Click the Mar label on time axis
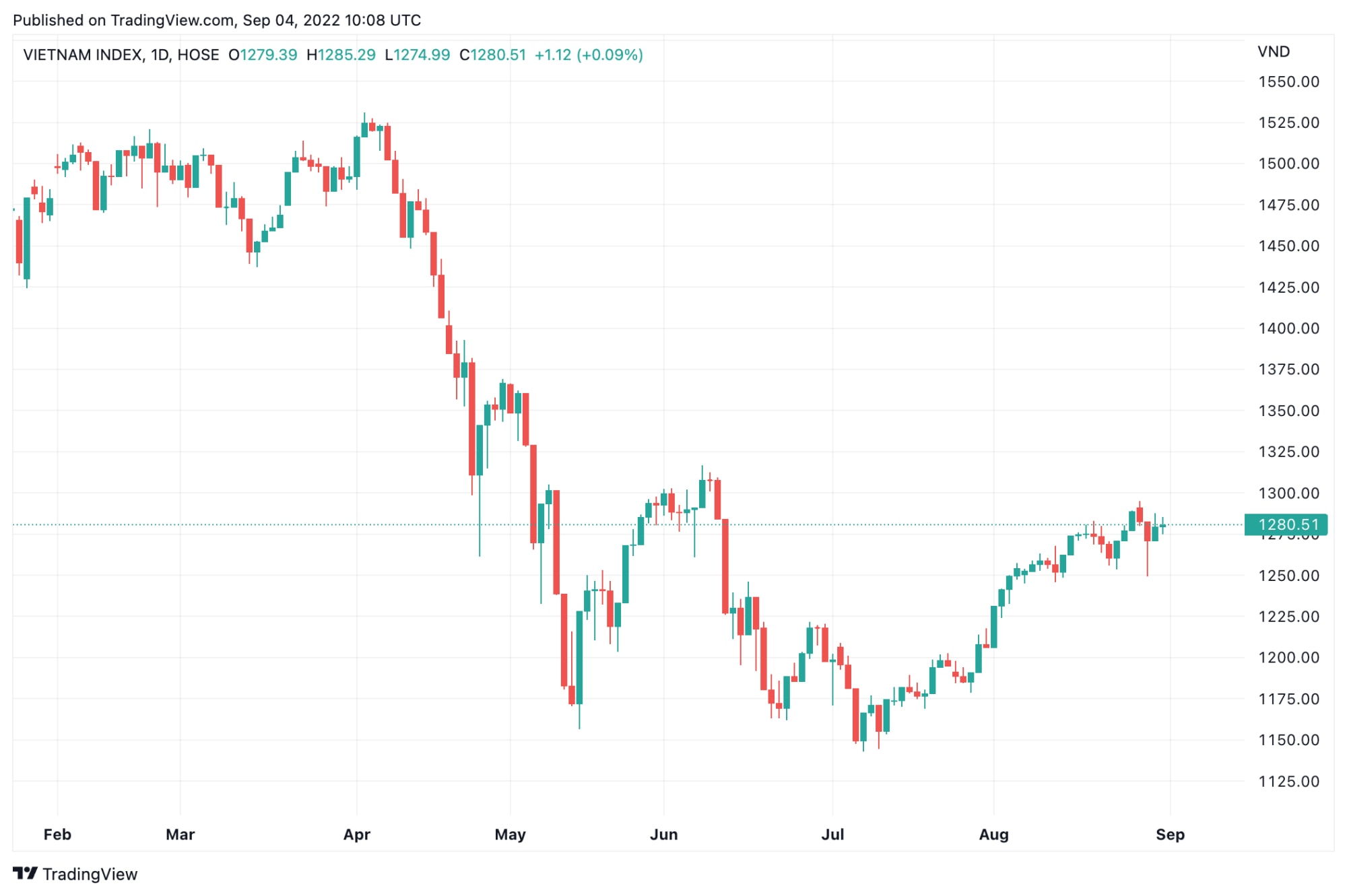This screenshot has width=1347, height=896. point(180,834)
